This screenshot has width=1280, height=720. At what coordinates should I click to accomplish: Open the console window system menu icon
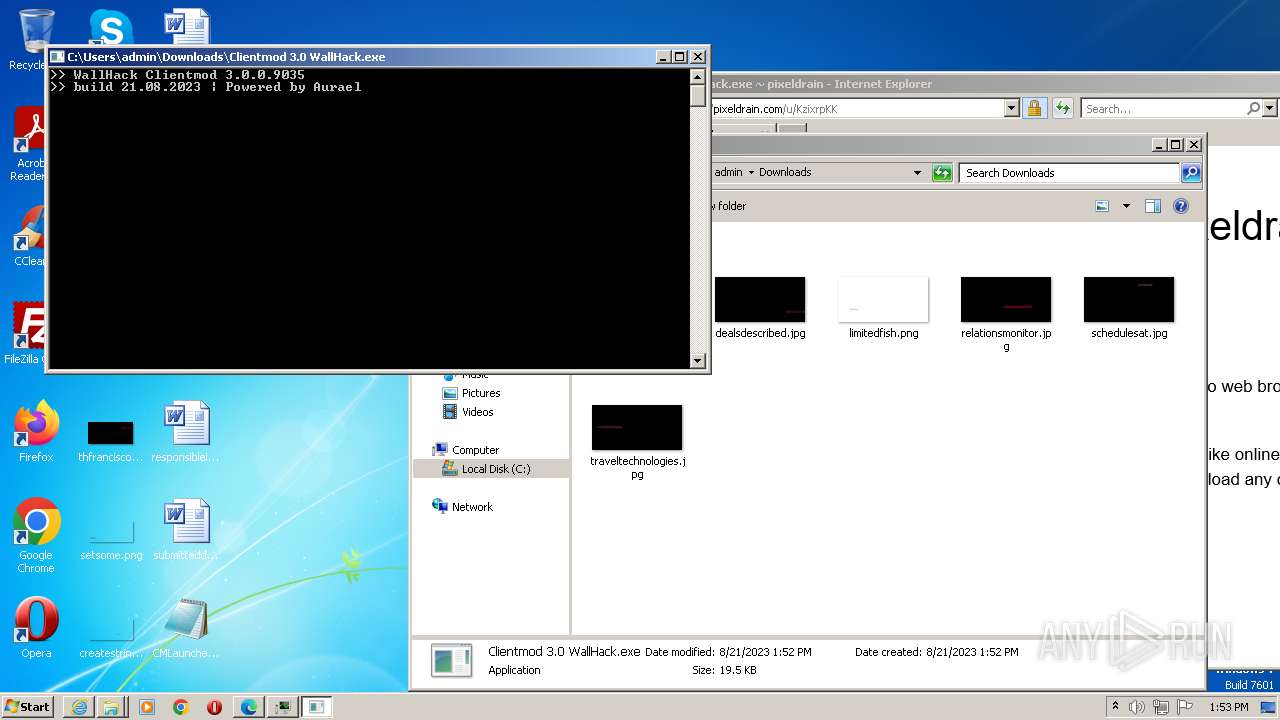tap(57, 57)
